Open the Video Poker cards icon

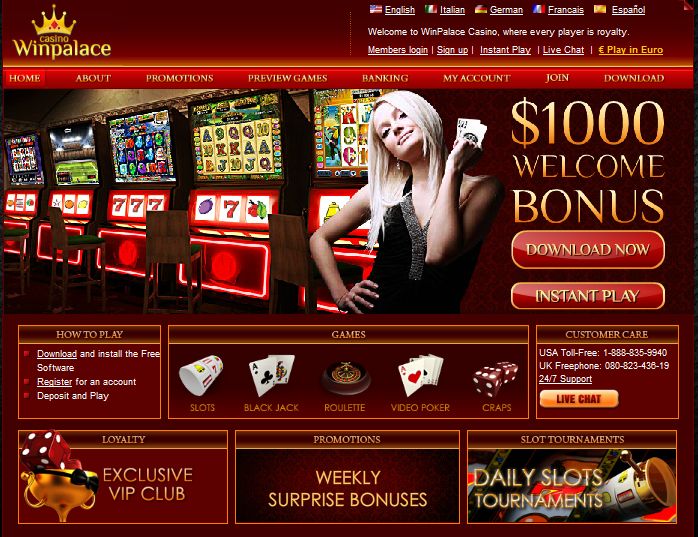pos(420,375)
